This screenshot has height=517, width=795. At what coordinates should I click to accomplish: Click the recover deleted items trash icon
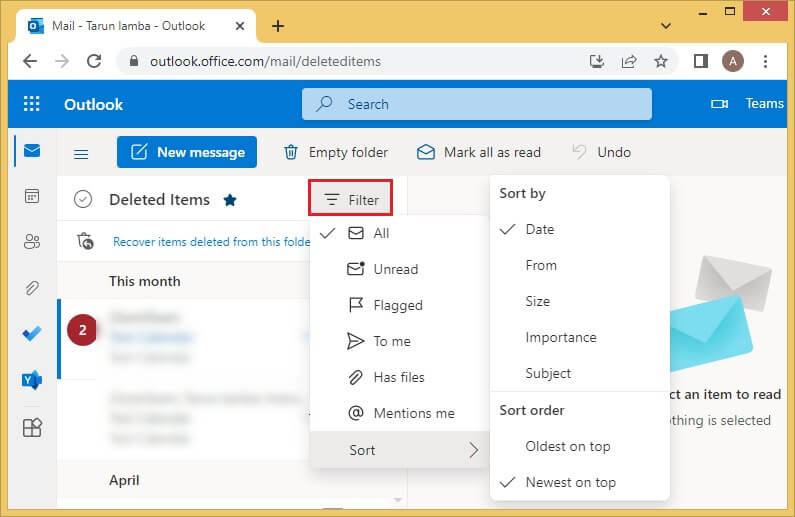pos(85,241)
